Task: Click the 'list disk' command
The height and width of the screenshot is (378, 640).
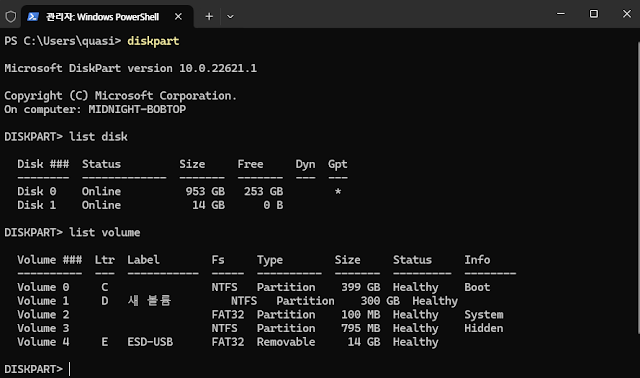Action: tap(98, 137)
